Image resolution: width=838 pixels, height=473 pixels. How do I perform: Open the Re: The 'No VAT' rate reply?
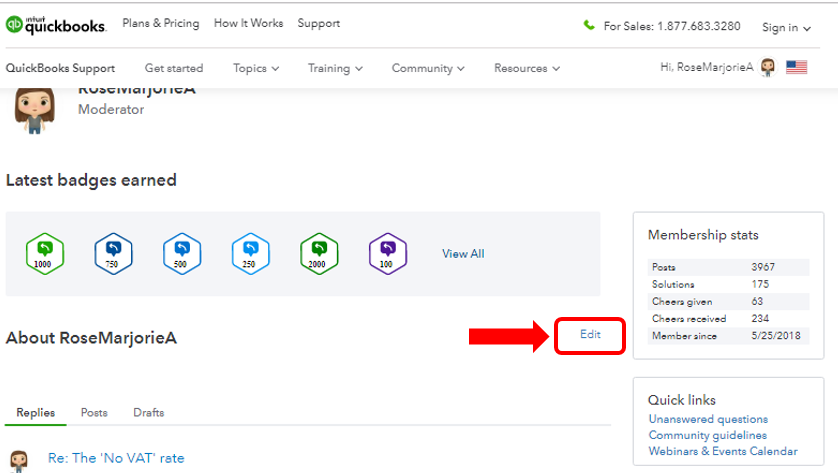pos(116,458)
